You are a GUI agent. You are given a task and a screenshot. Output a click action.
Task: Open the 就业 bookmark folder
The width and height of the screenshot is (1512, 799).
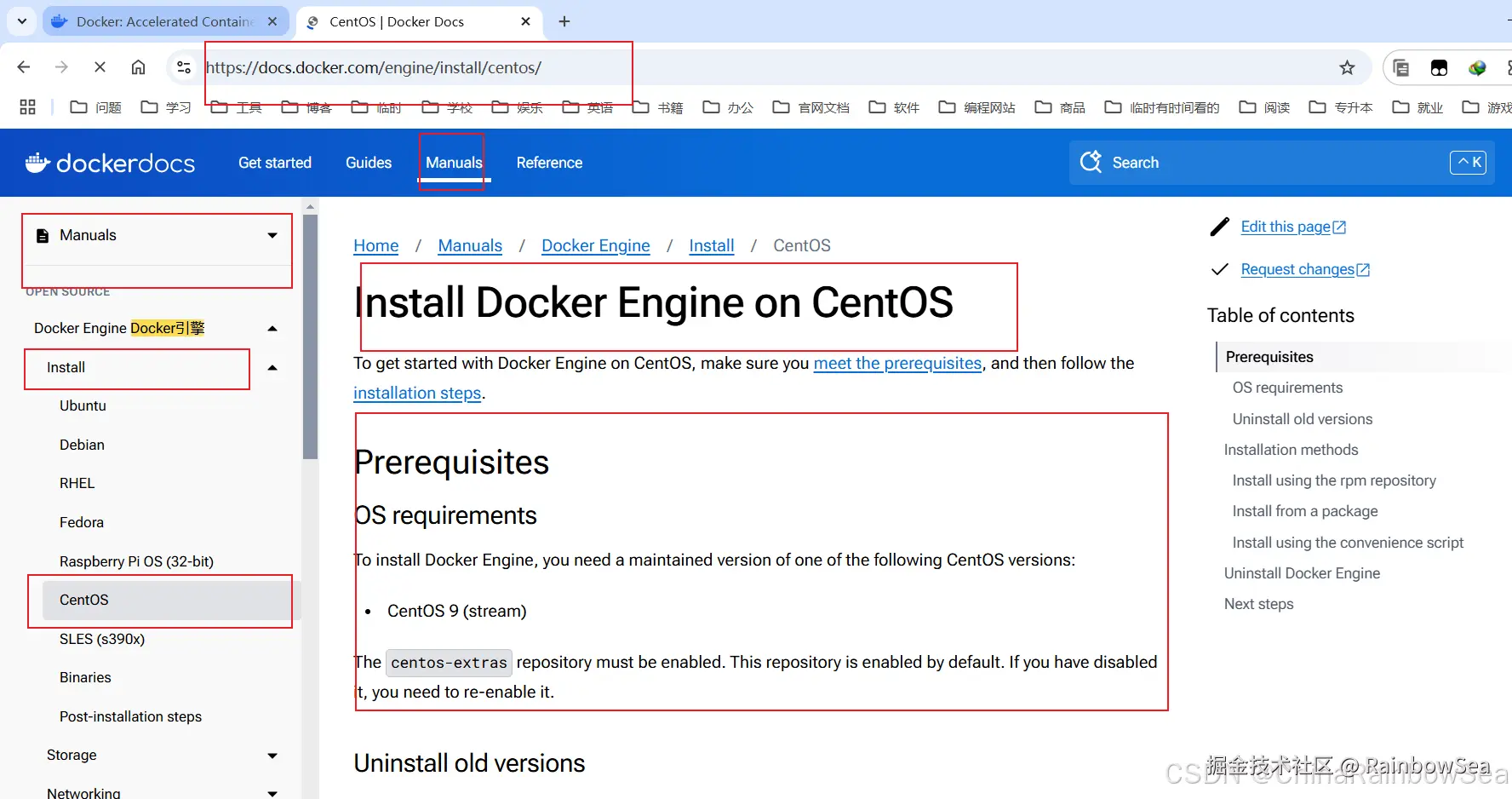1417,107
